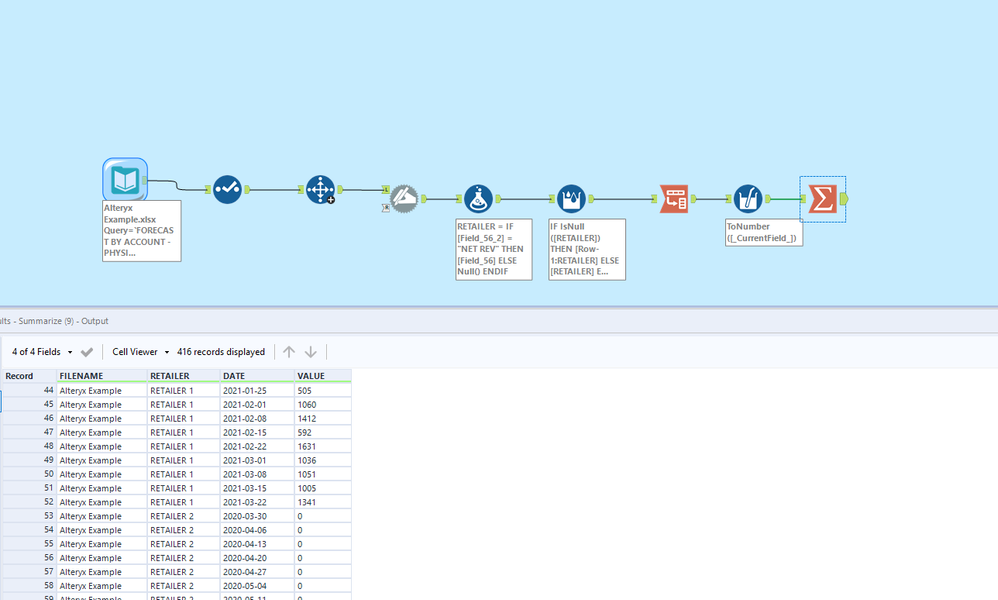998x600 pixels.
Task: Select the Summarize sigma tool
Action: (821, 199)
